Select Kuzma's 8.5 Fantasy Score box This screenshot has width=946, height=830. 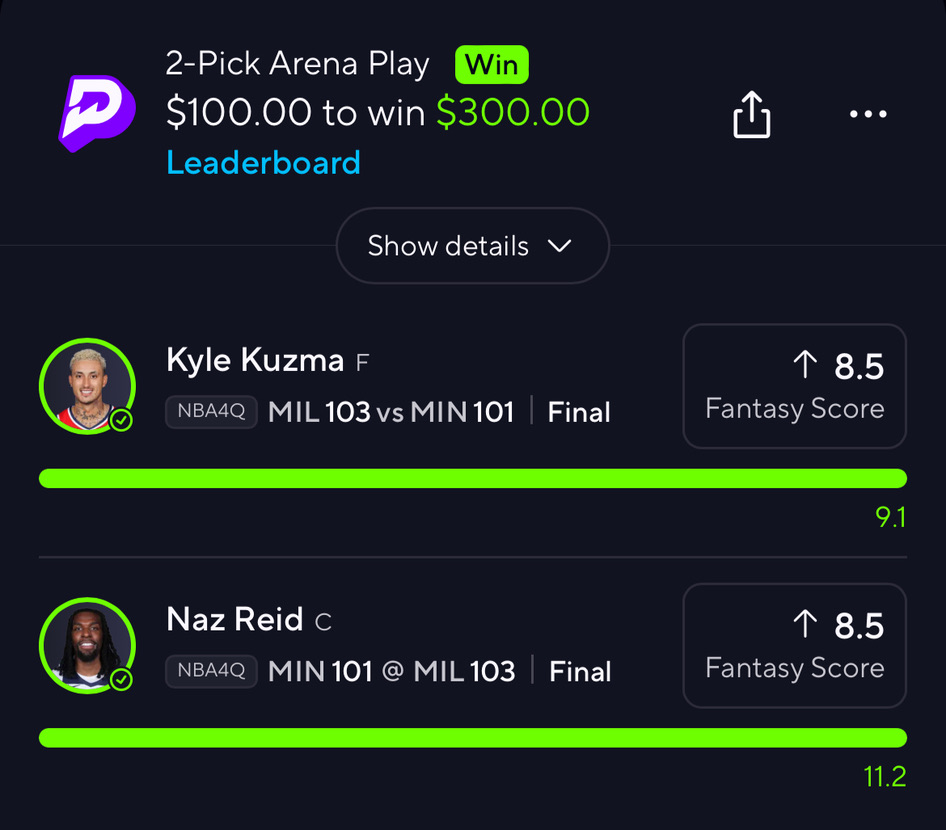pos(794,386)
